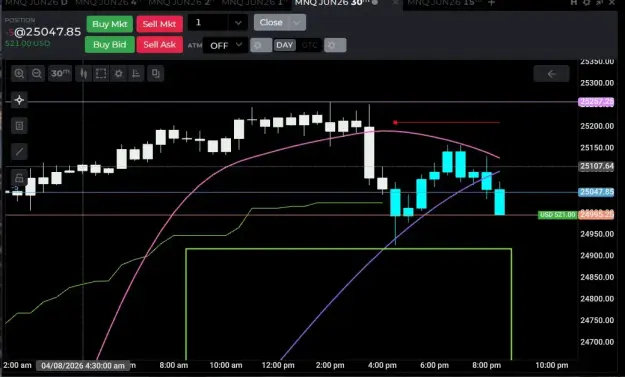625x377 pixels.
Task: Select DAY time-in-force
Action: coord(285,45)
